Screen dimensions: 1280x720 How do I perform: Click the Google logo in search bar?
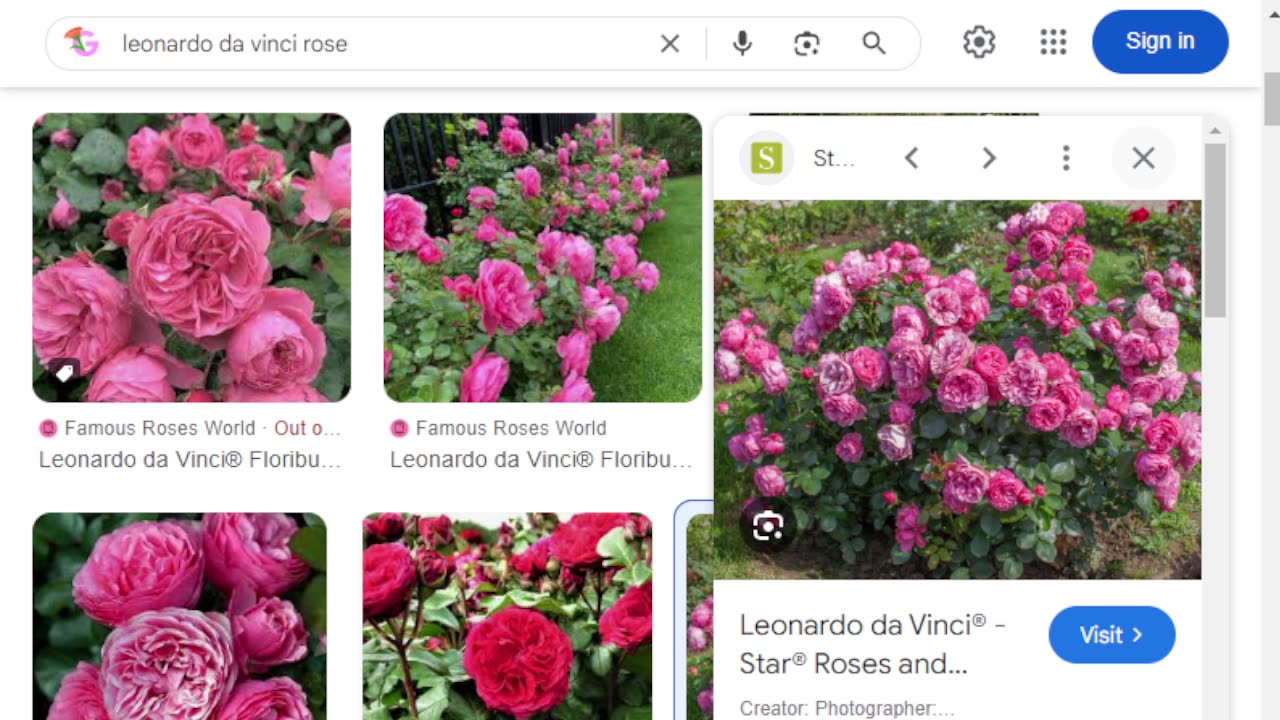(x=81, y=42)
